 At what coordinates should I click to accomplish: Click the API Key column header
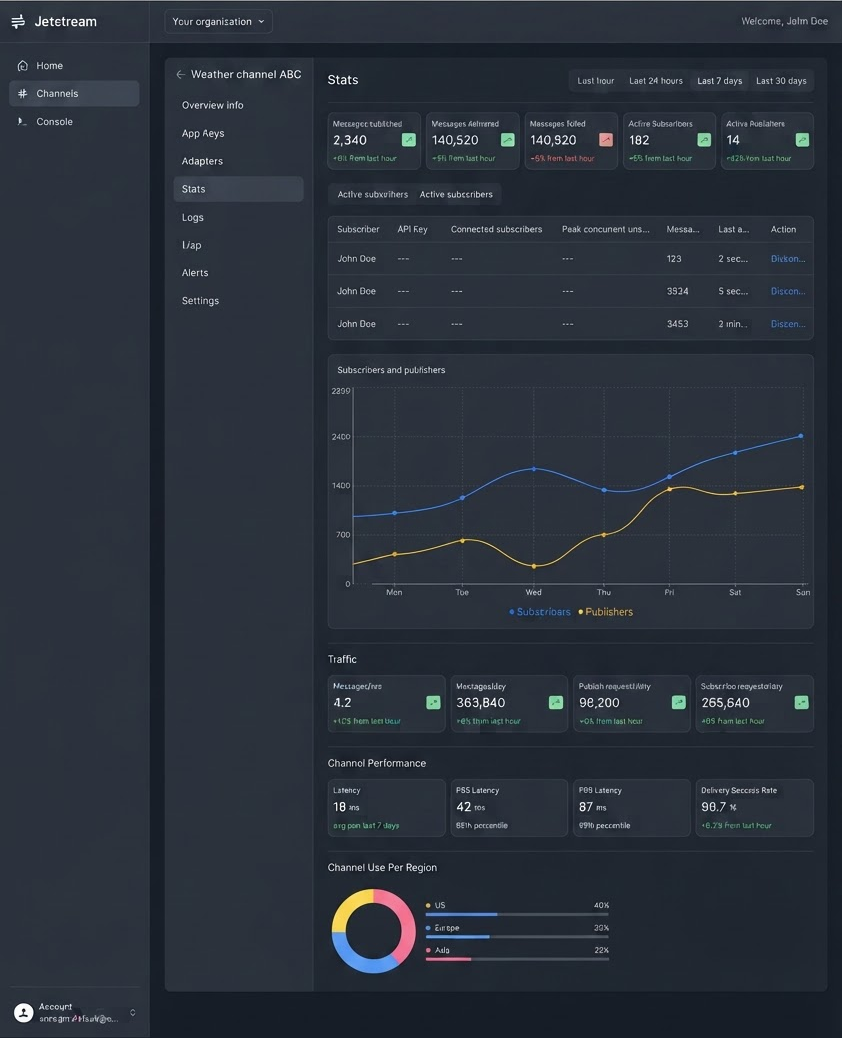412,229
